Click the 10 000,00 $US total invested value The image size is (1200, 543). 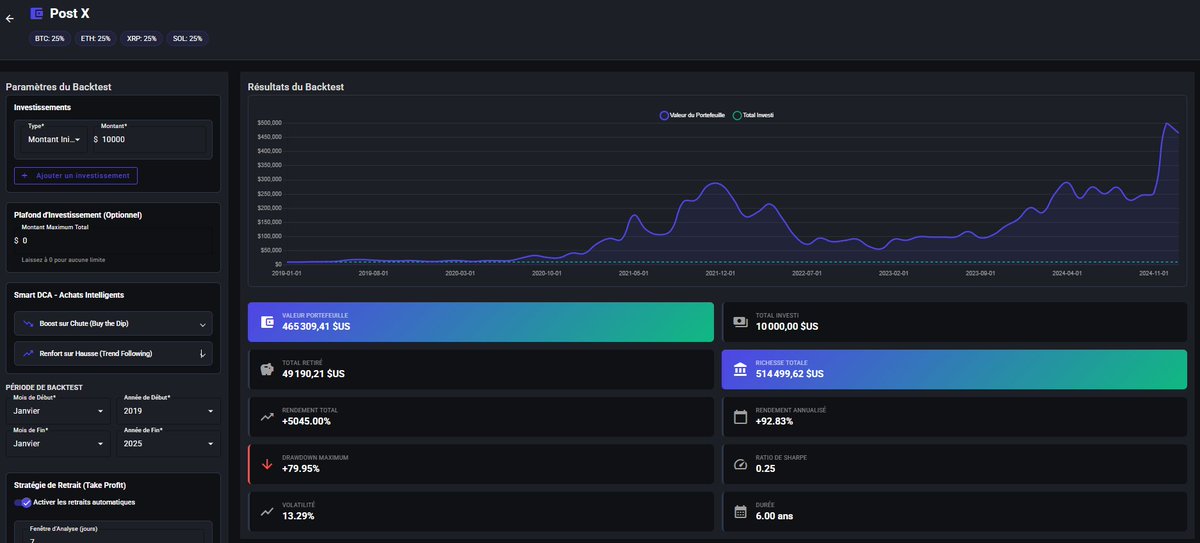(x=786, y=327)
